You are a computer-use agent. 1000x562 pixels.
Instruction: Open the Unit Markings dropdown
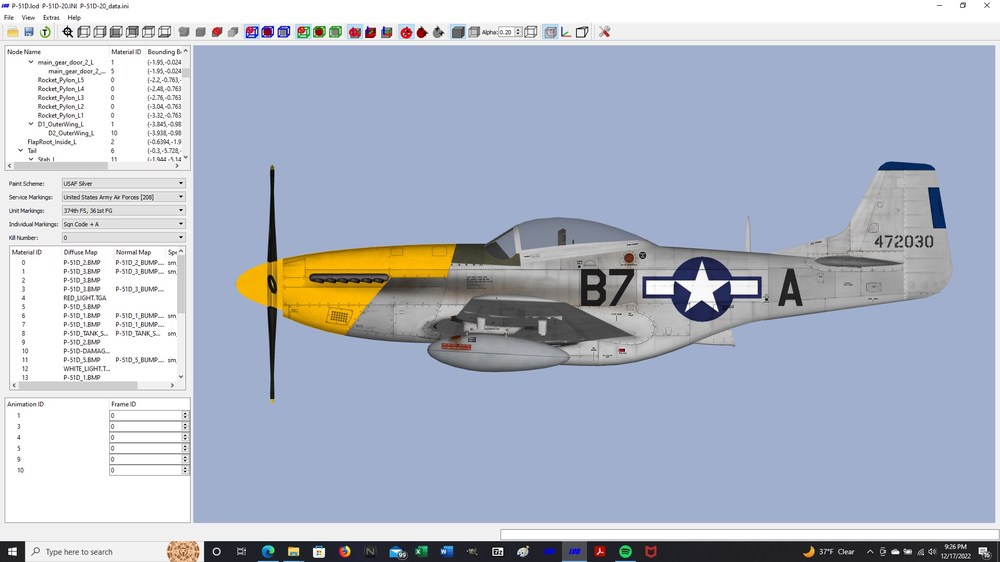(123, 211)
